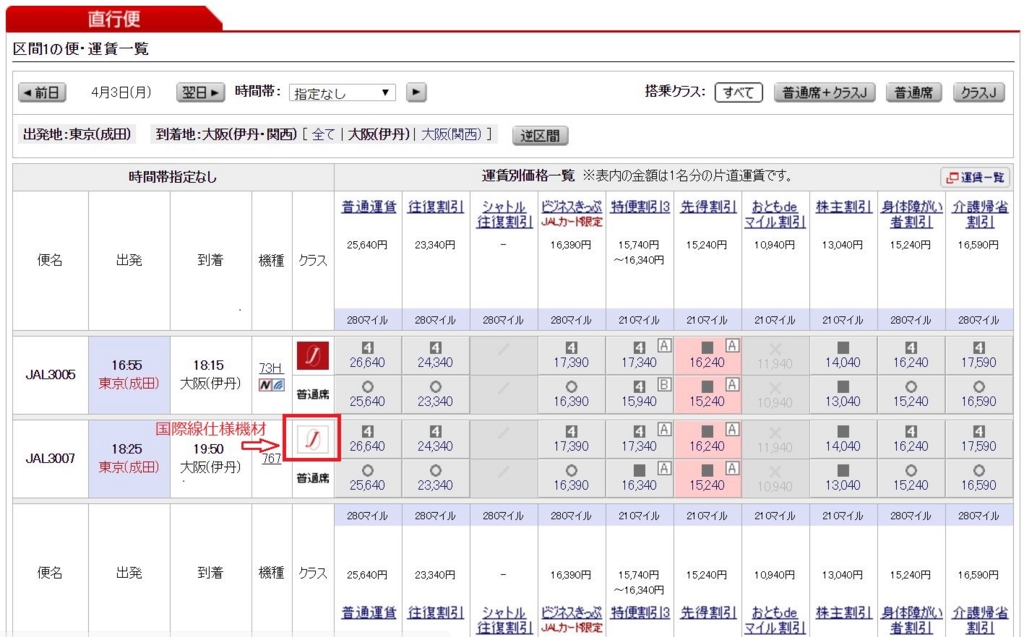Viewport: 1024px width, 637px height.
Task: Click the 逆区間 reverse route button
Action: [x=540, y=136]
